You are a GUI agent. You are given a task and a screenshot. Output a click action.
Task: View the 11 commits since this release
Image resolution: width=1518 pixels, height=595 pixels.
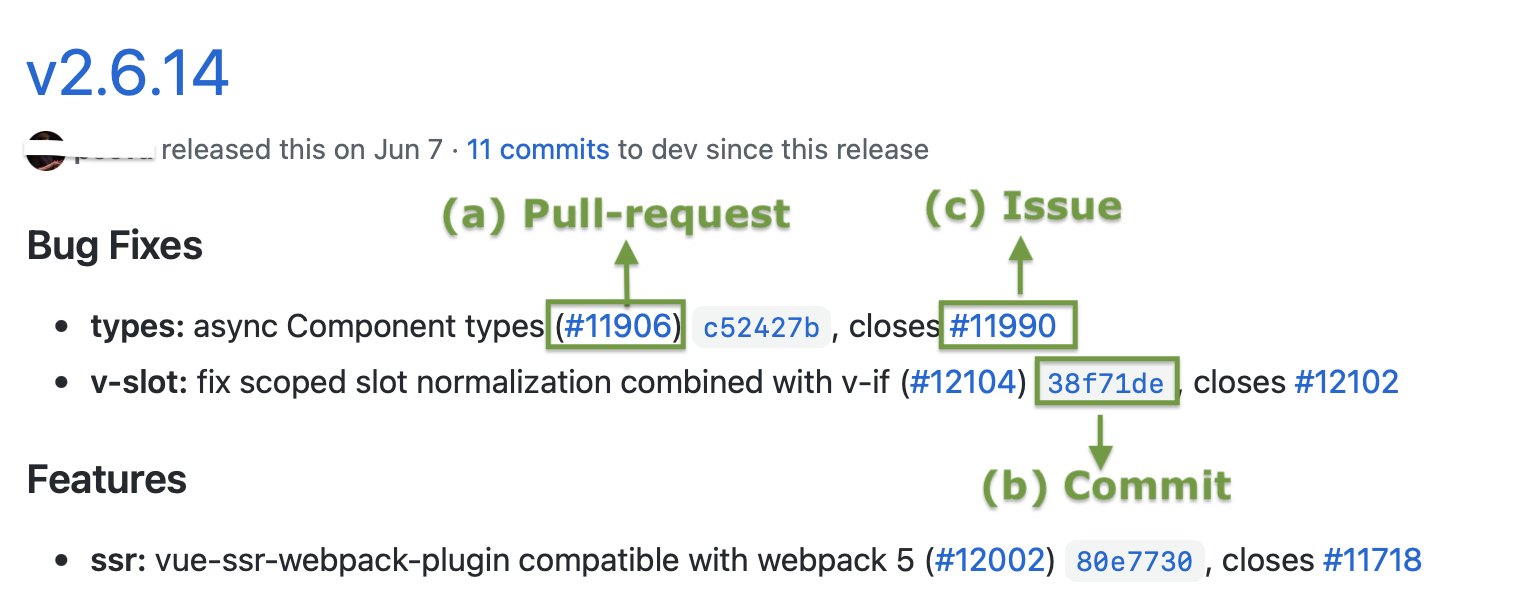(x=538, y=150)
